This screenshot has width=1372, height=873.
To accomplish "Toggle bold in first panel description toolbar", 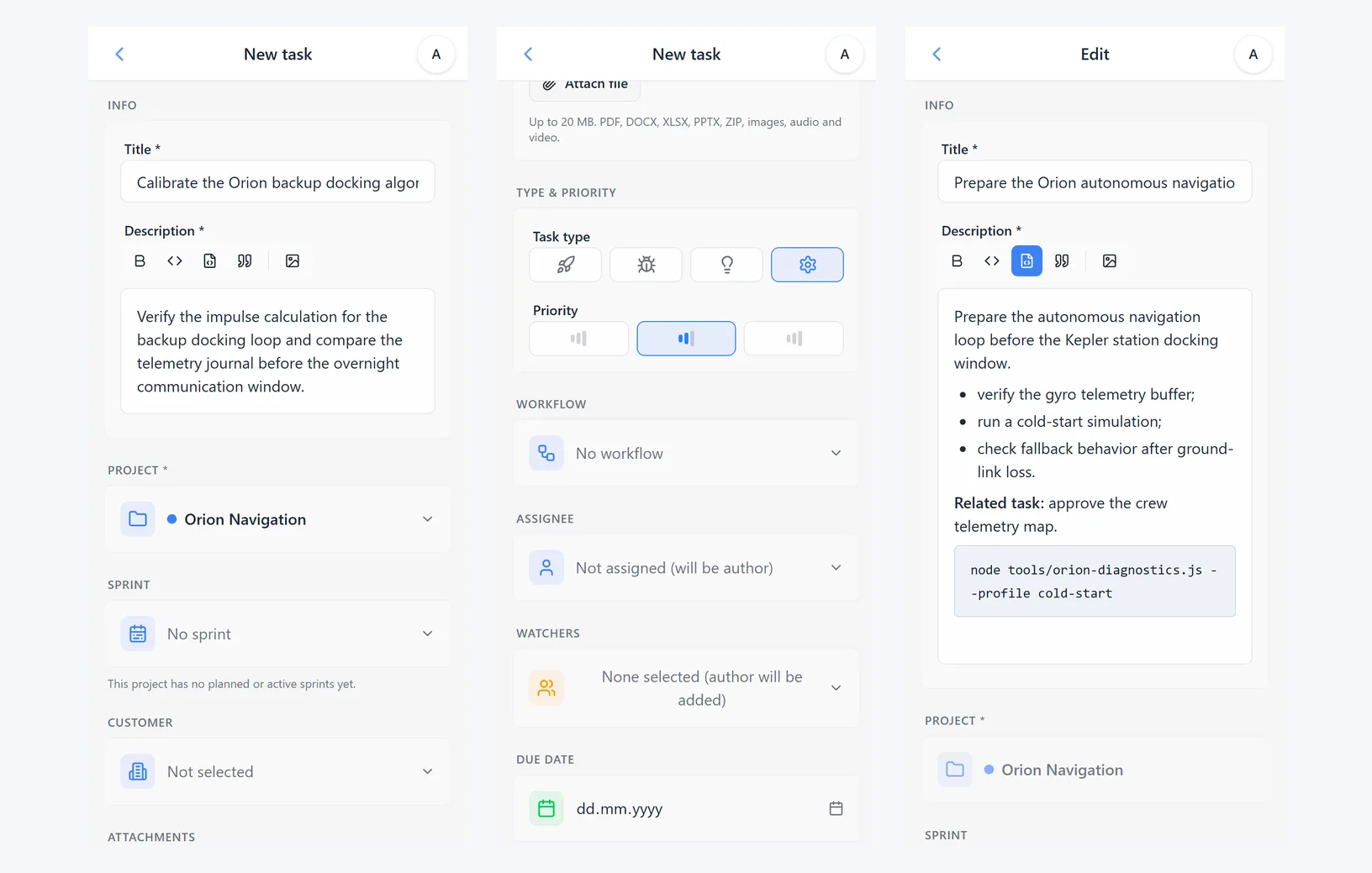I will [x=140, y=261].
